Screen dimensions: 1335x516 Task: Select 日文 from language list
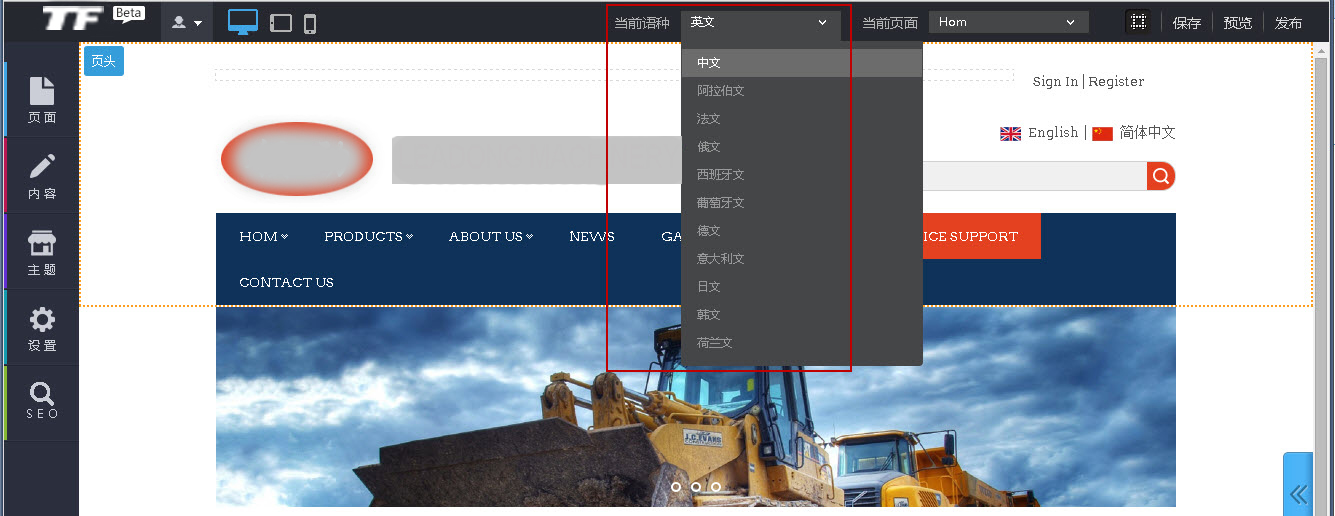click(709, 287)
